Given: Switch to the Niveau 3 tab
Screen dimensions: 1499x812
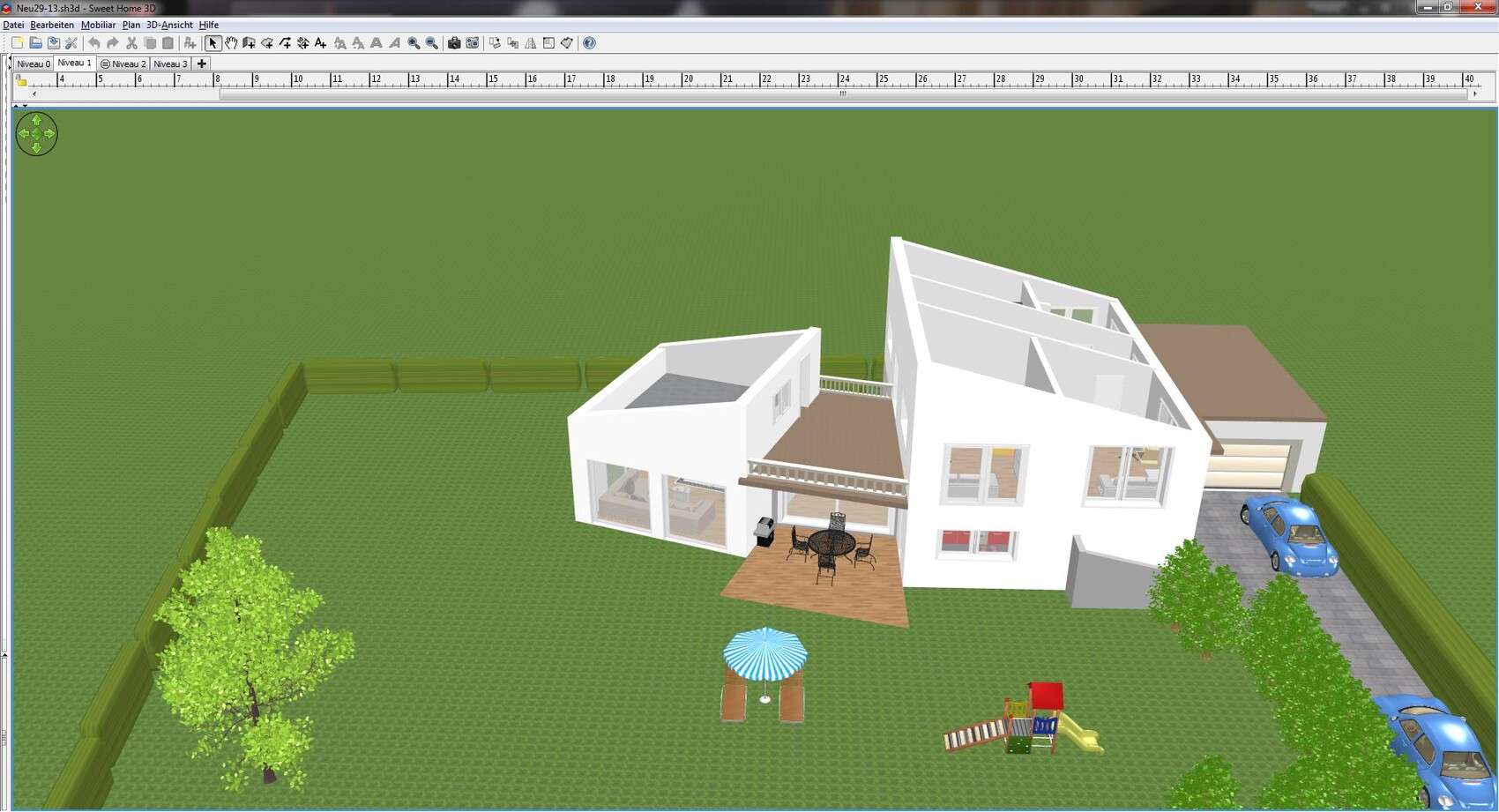Looking at the screenshot, I should point(170,63).
